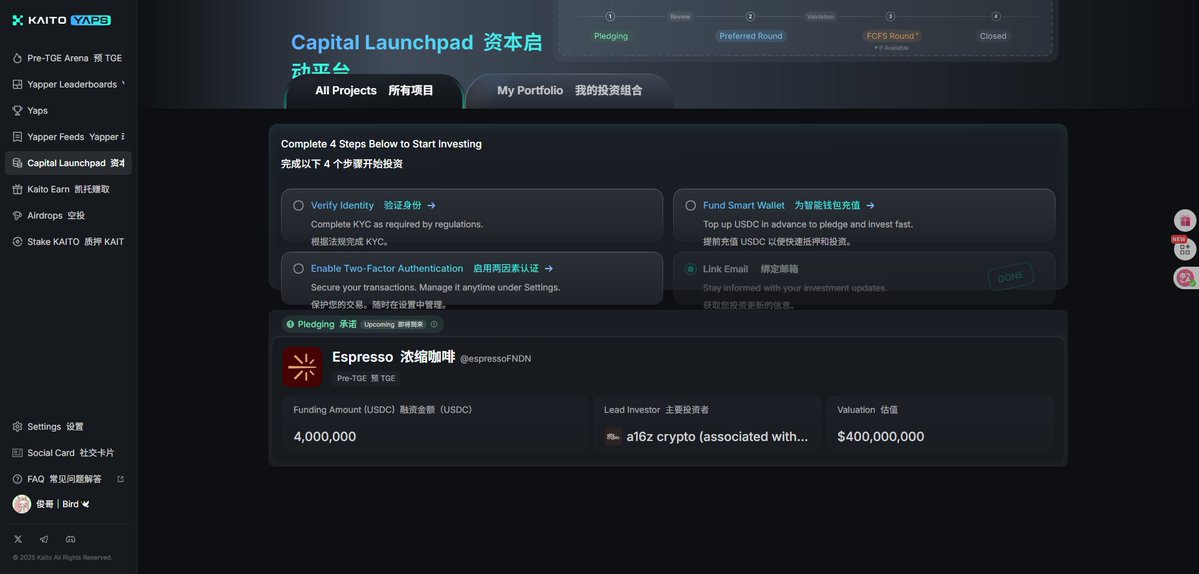Open the Settings sidebar item
1199x574 pixels.
(68, 426)
